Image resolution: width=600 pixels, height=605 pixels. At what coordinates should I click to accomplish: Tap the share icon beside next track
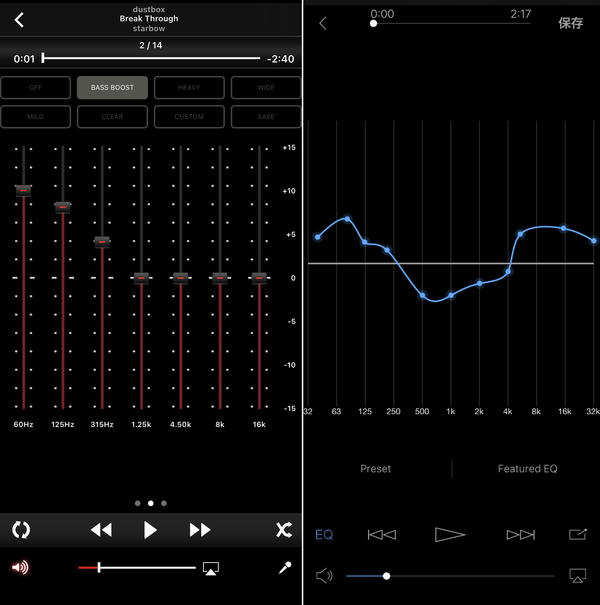tap(578, 534)
